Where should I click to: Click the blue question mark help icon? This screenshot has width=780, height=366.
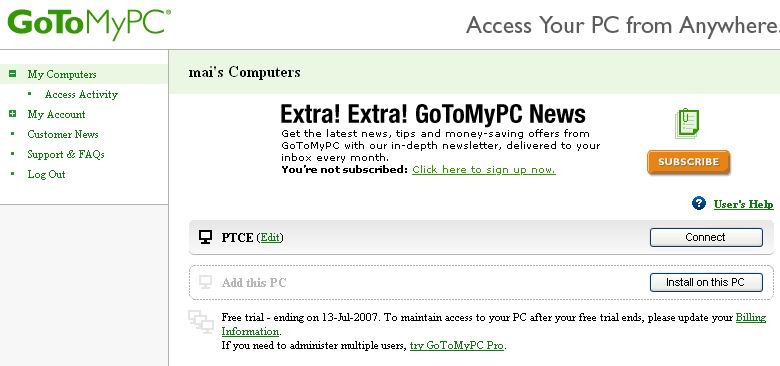click(699, 203)
